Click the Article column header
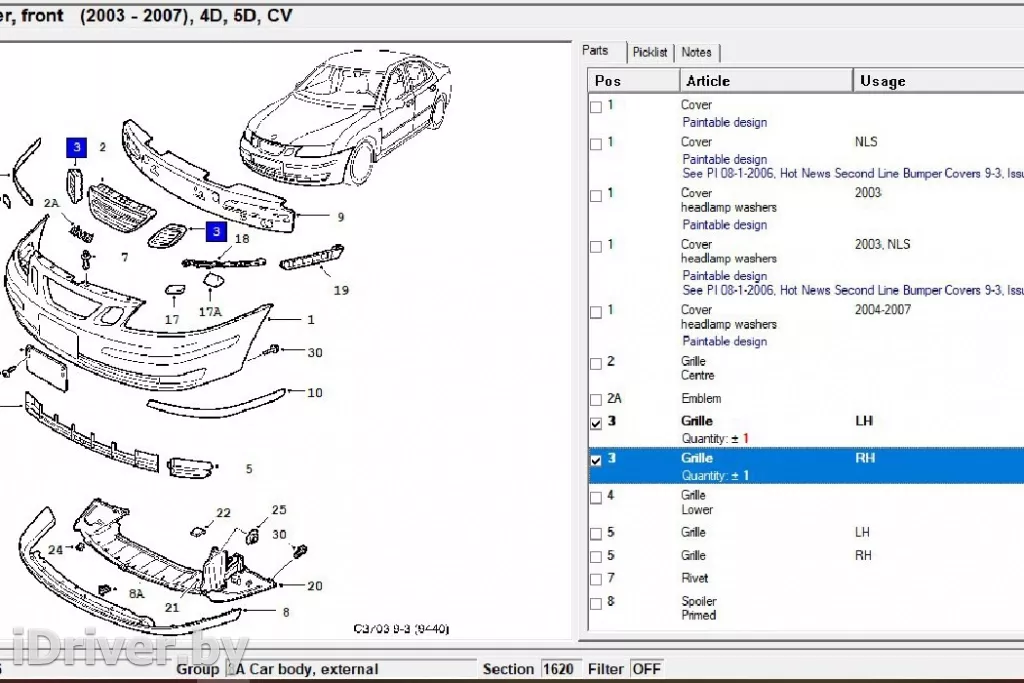The height and width of the screenshot is (683, 1024). (x=766, y=81)
